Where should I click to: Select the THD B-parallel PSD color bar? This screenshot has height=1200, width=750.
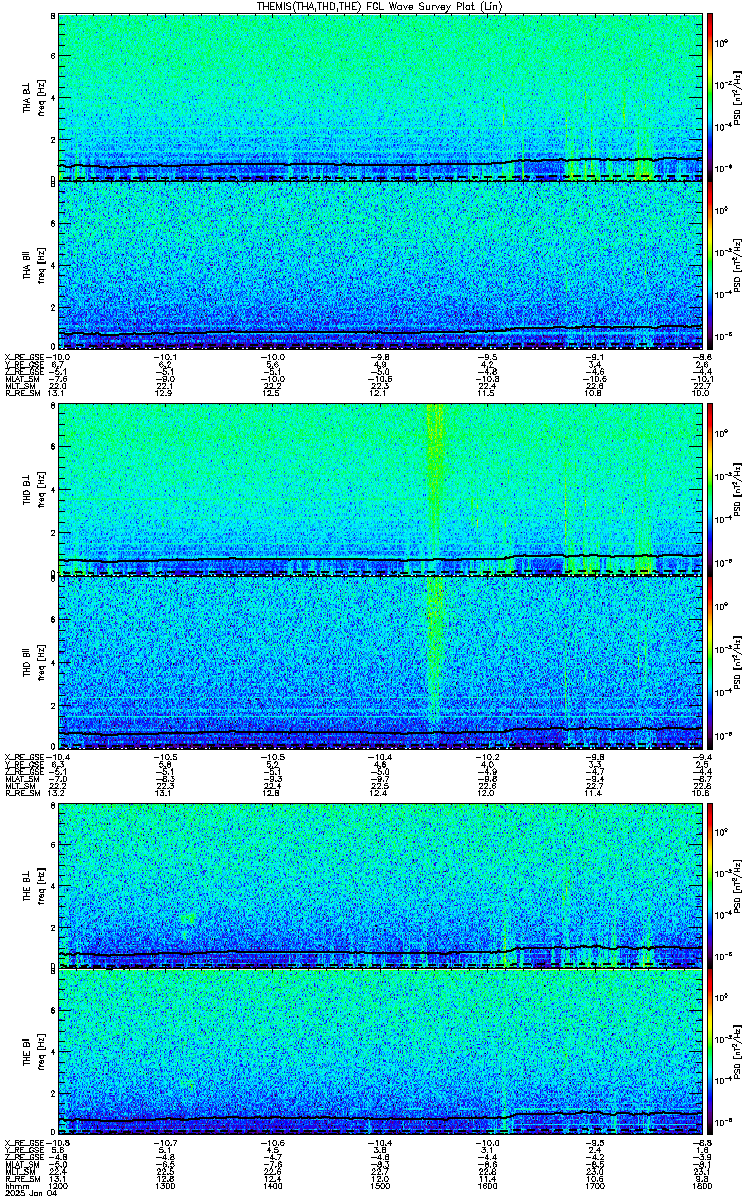tap(710, 660)
